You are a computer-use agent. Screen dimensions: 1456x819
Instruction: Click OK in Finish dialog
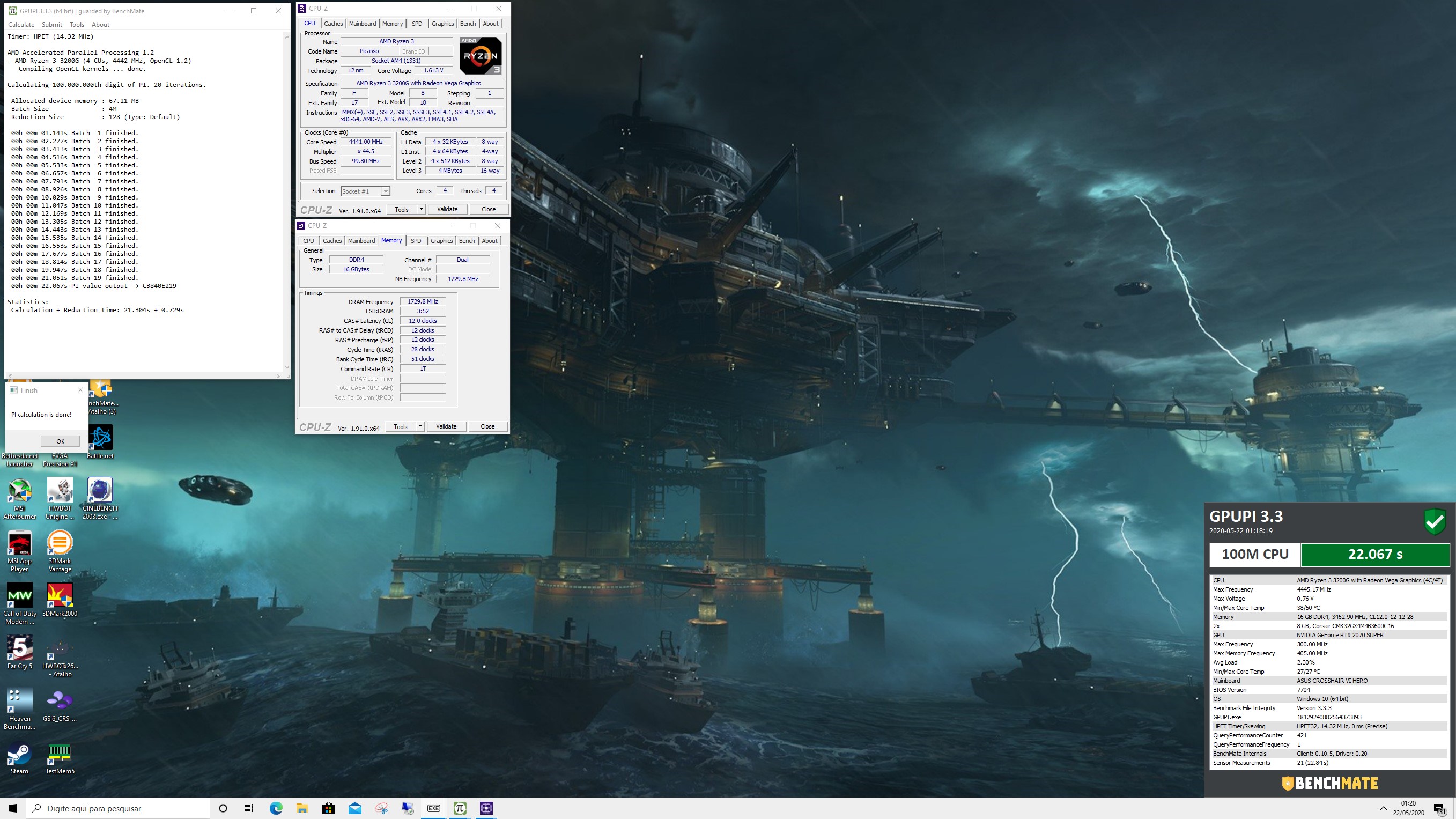61,441
